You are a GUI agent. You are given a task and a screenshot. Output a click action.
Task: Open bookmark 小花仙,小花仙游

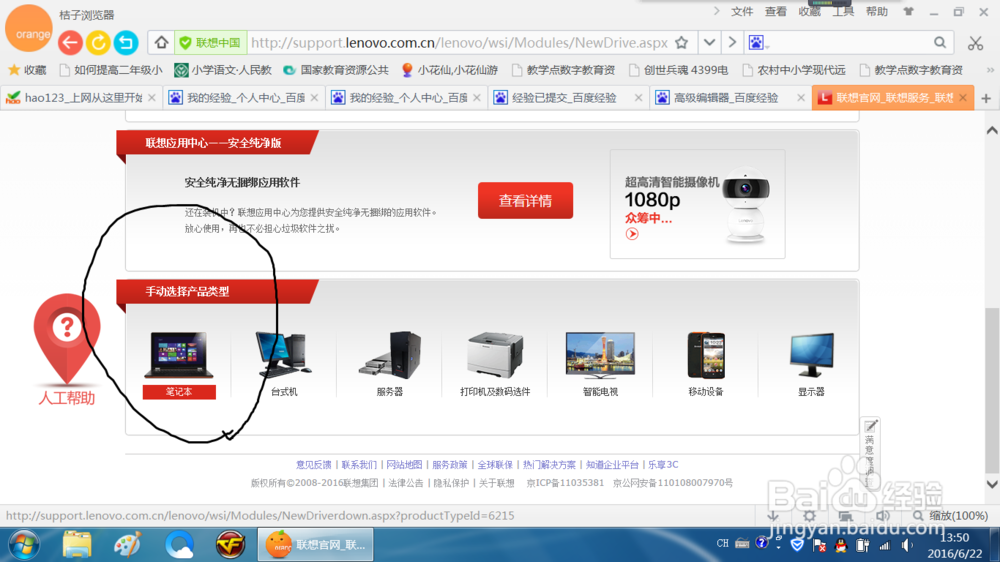pos(450,70)
